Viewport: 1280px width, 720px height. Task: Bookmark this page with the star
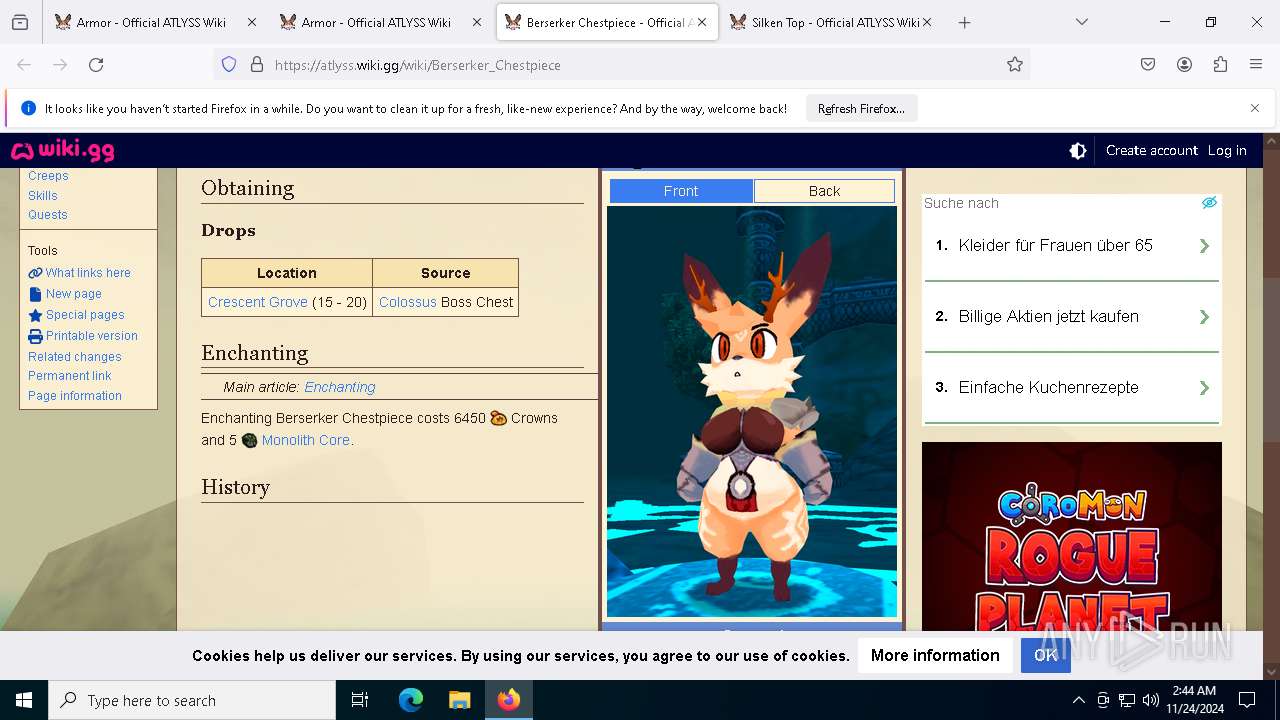click(1015, 65)
